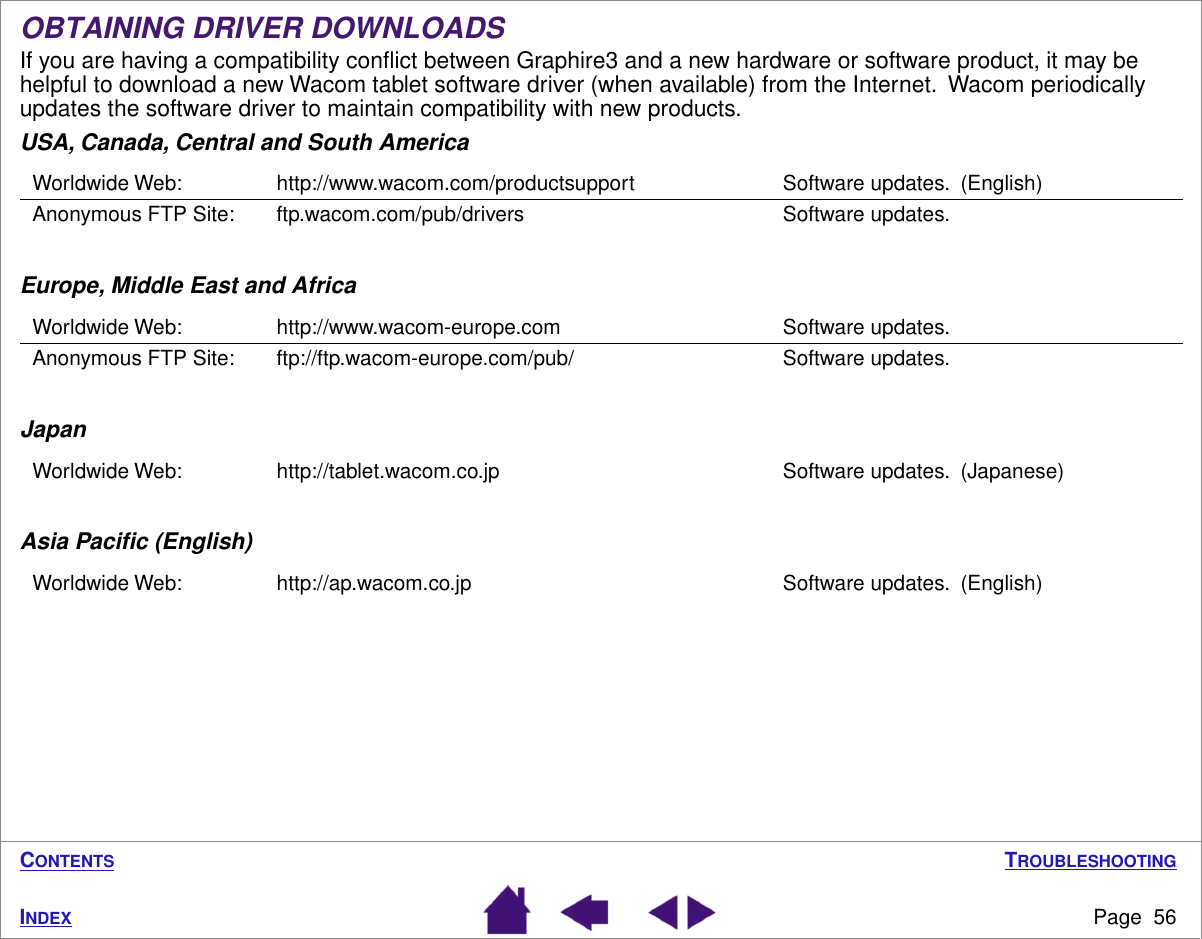Click Software updates. (English) in Asia Pacific row
1202x939 pixels.
(x=912, y=583)
